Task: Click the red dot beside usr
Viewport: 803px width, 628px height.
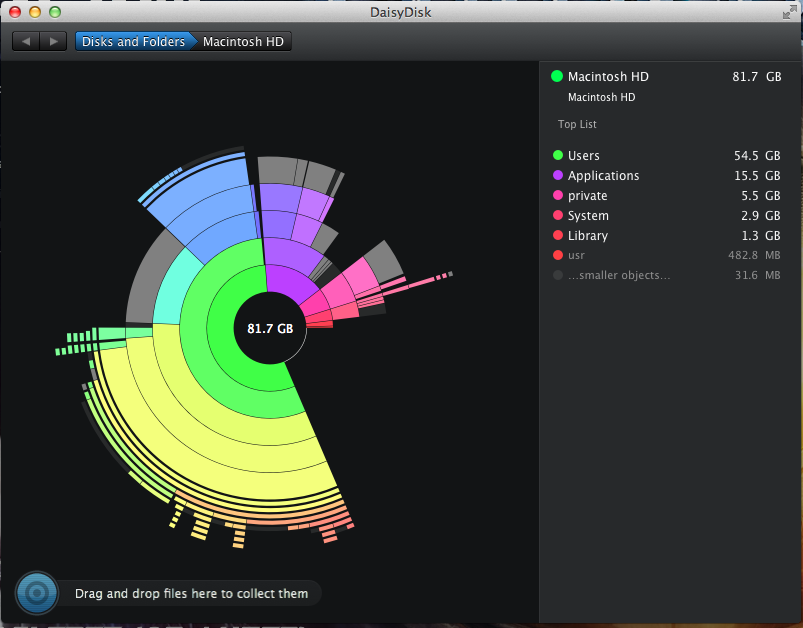Action: coord(558,255)
